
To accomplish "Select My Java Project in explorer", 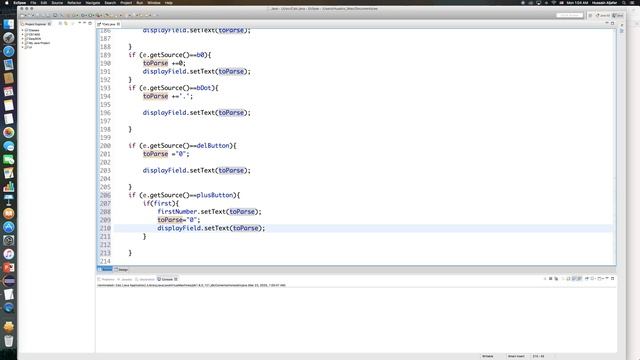I will tap(39, 43).
